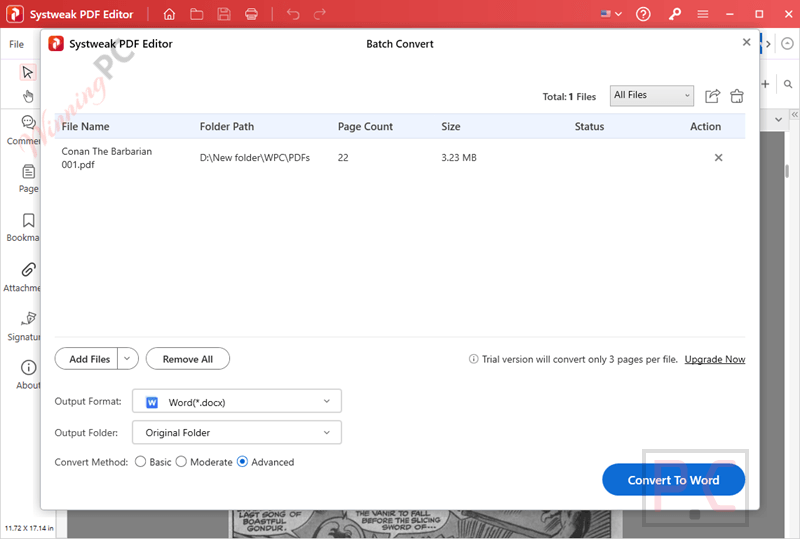Open the Signature panel in sidebar

click(x=24, y=327)
